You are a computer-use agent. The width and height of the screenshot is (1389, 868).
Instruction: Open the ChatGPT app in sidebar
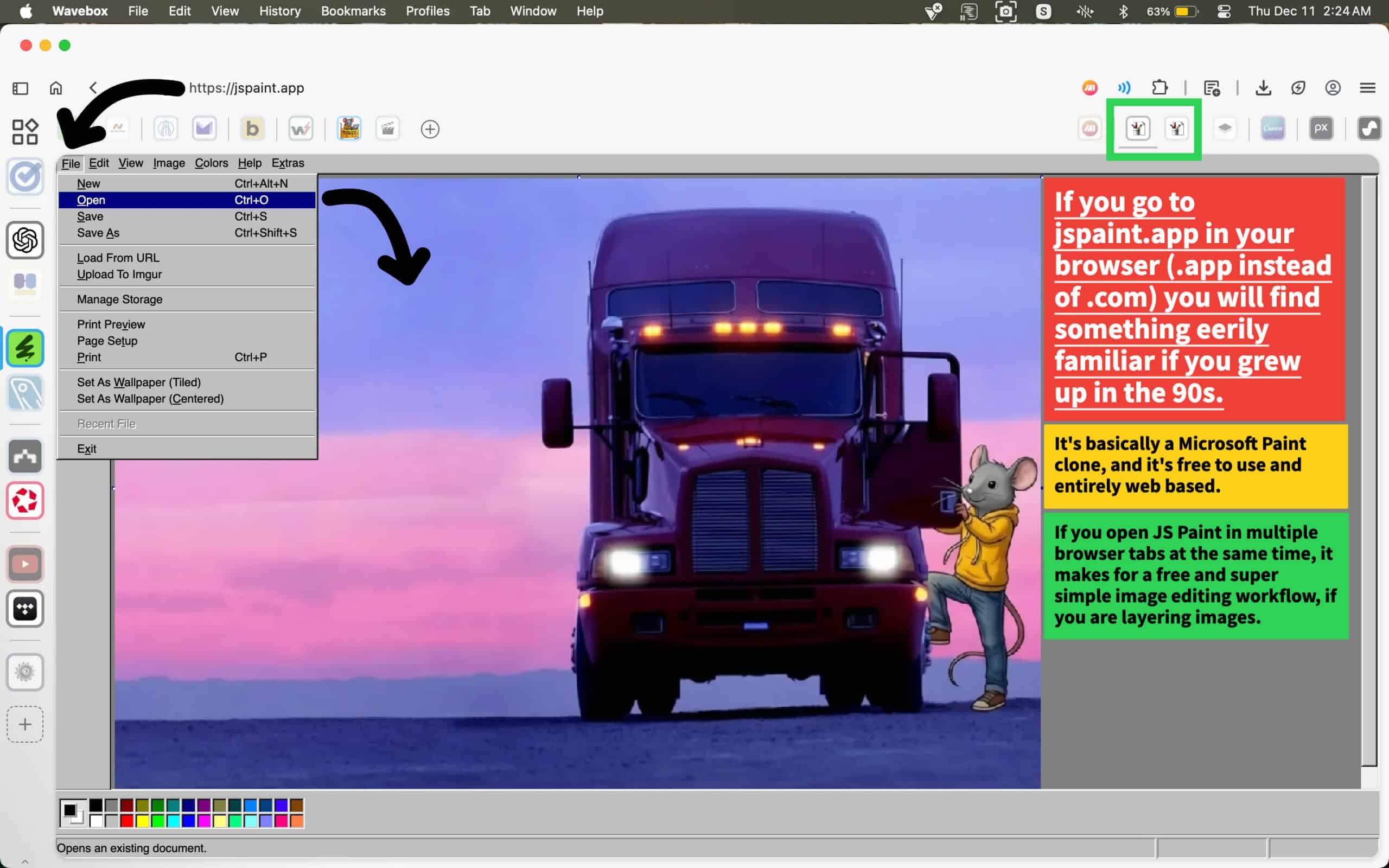[26, 240]
